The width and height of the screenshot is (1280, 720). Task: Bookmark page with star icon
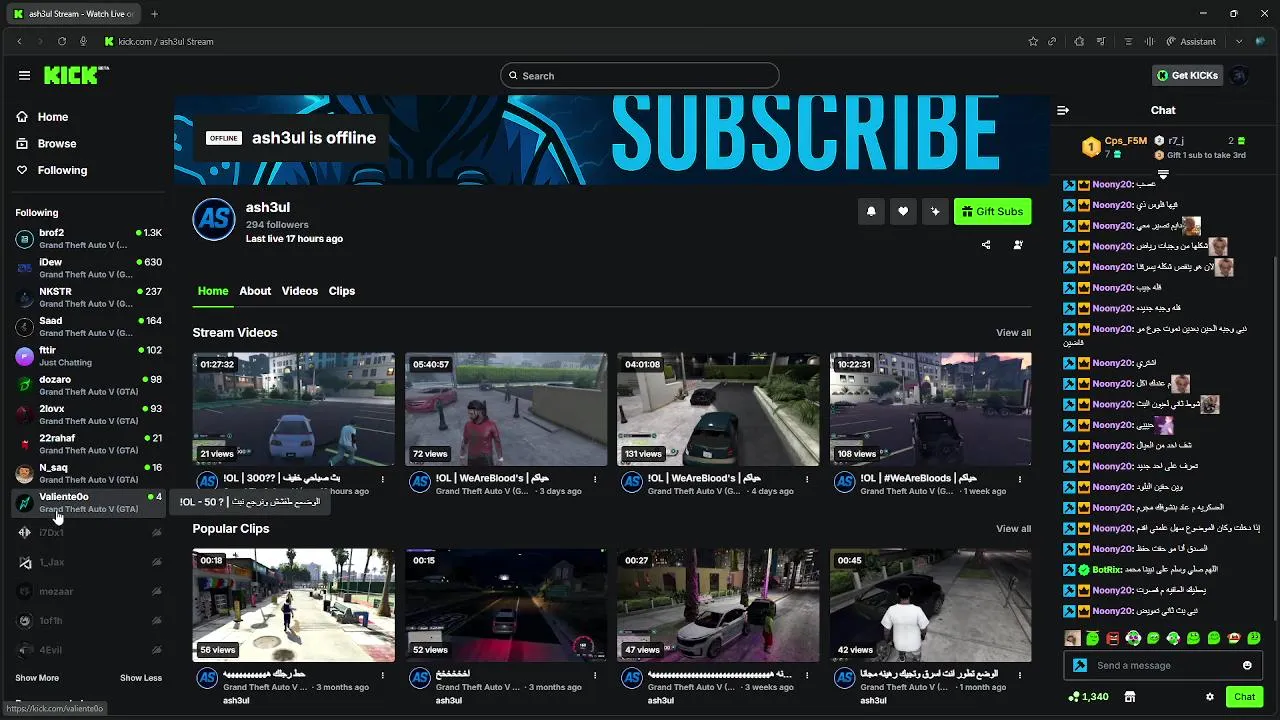tap(1033, 41)
